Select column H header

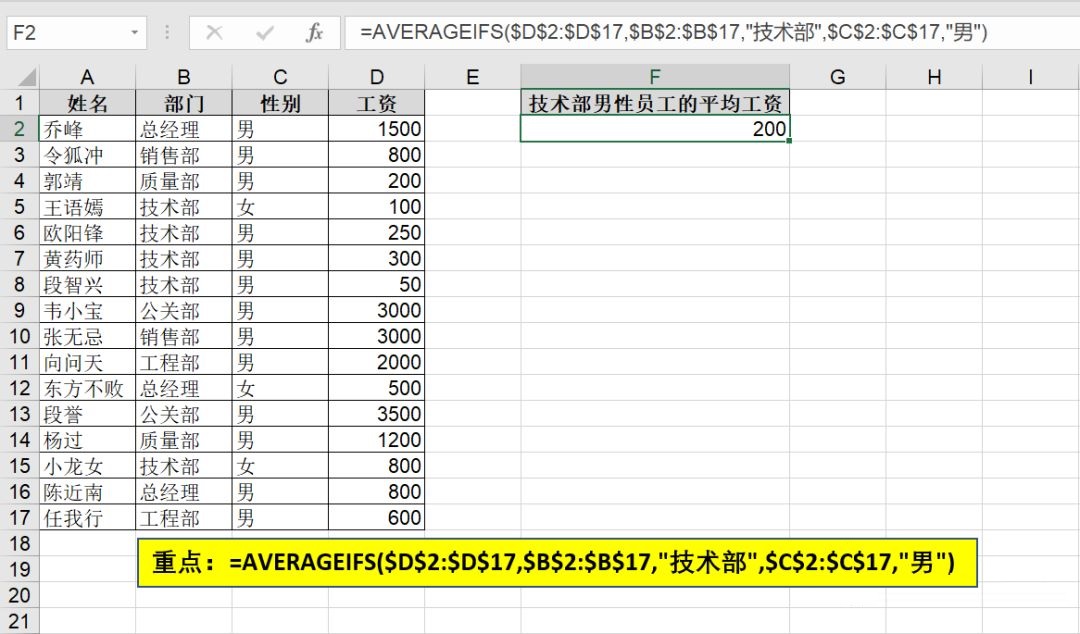tap(934, 76)
